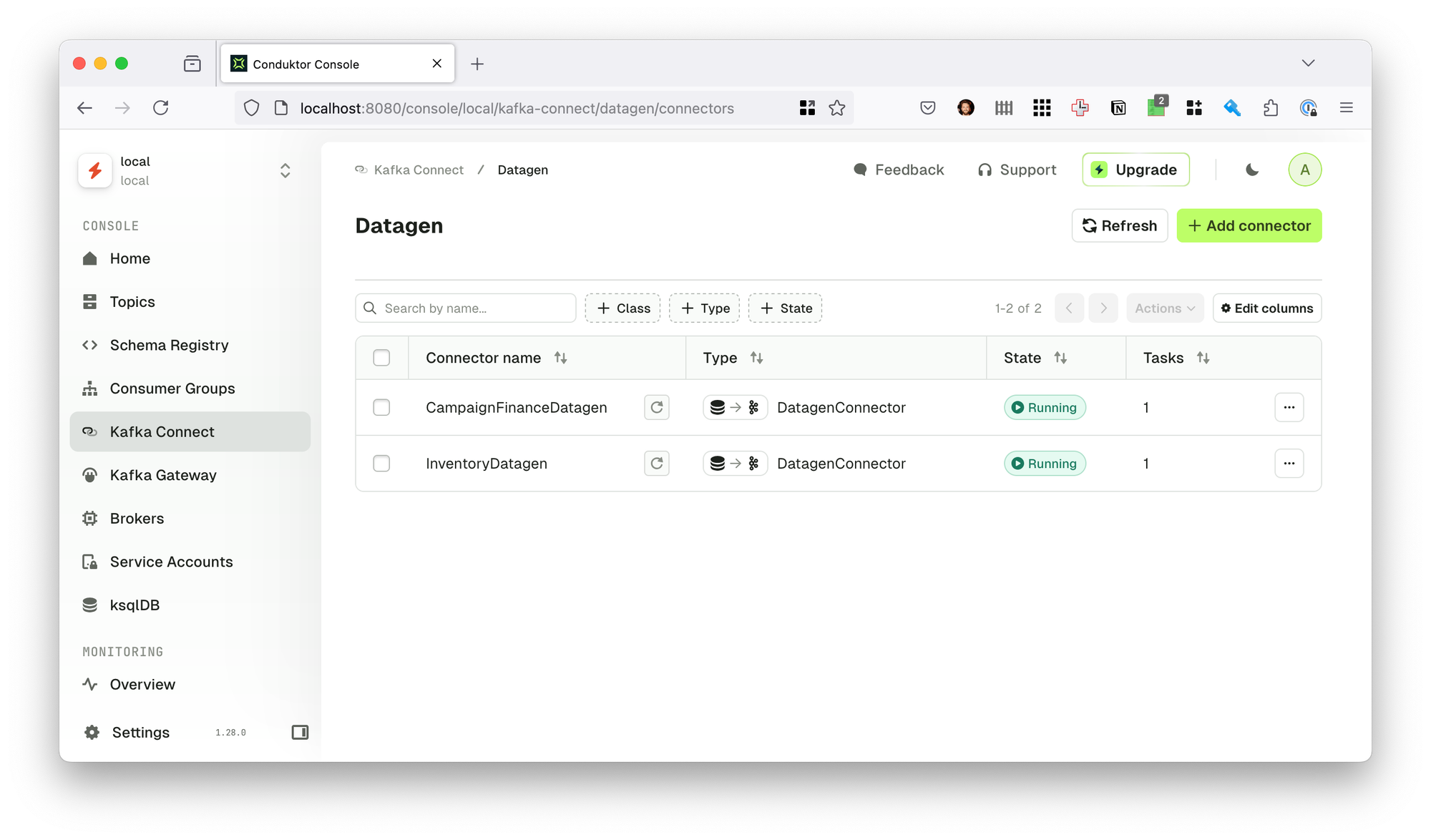
Task: Restart the CampaignFinanceDatagen connector
Action: (656, 407)
